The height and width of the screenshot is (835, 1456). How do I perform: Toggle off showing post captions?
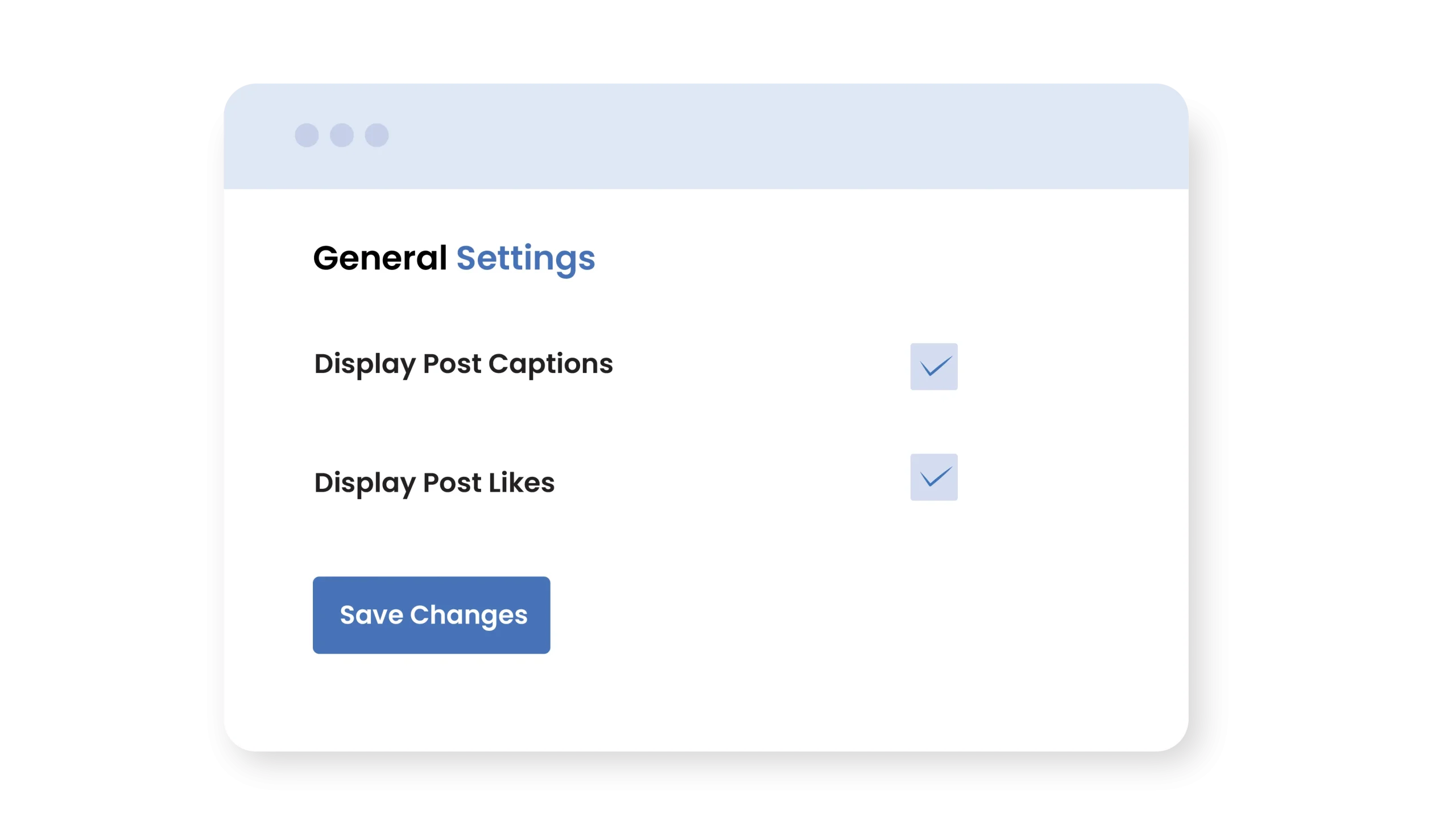tap(934, 367)
